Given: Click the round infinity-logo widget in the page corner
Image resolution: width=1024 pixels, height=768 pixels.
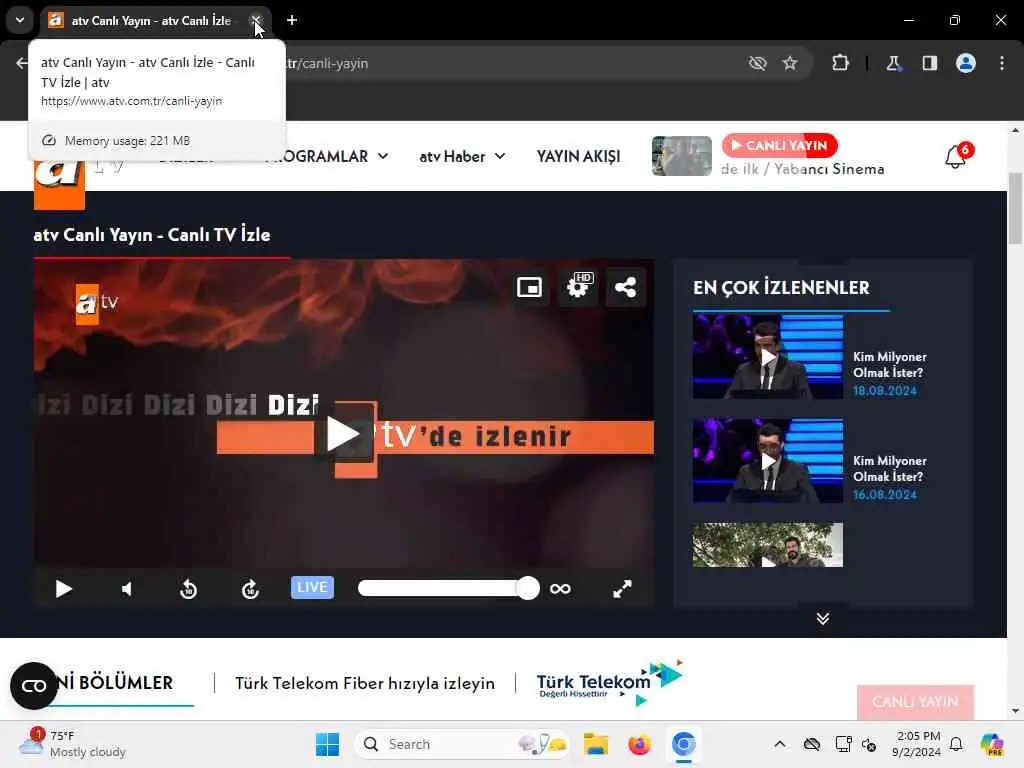Looking at the screenshot, I should (34, 686).
